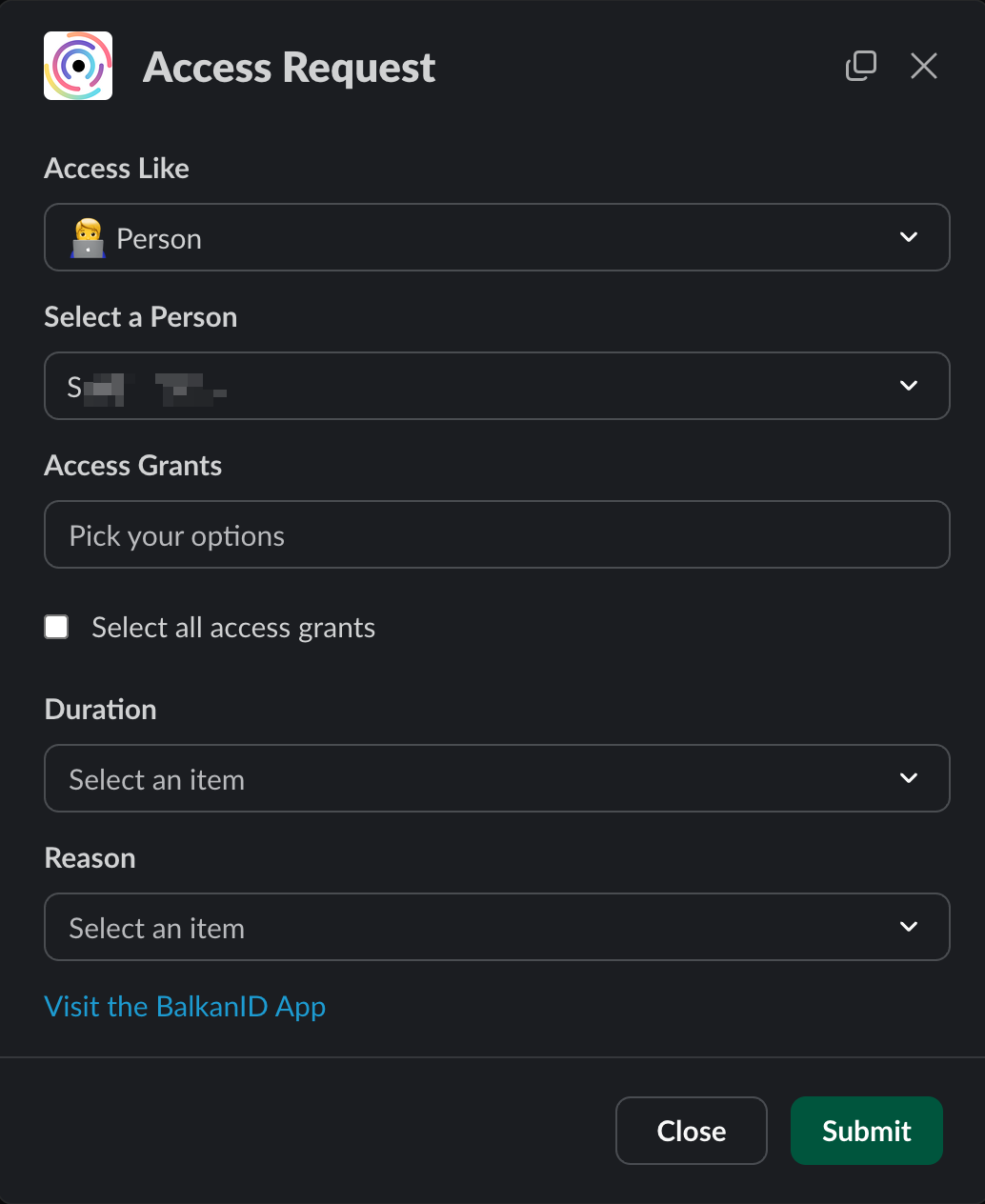Click the chevron arrow in Select a Person field

pos(909,386)
